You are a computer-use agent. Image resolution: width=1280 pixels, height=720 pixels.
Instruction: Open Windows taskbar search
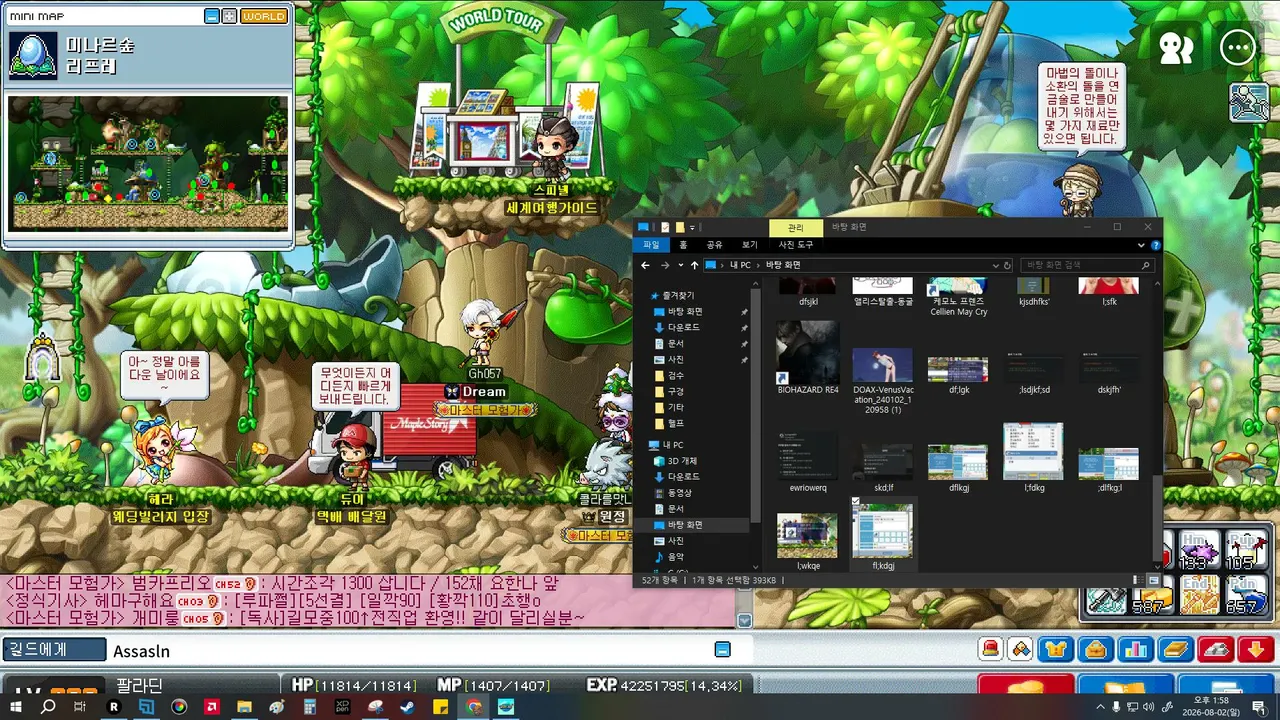click(48, 707)
